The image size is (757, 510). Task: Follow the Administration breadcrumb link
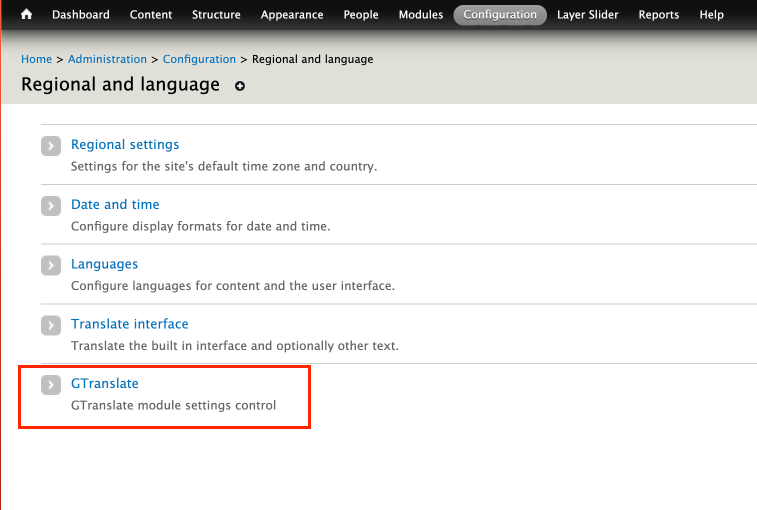pyautogui.click(x=107, y=59)
